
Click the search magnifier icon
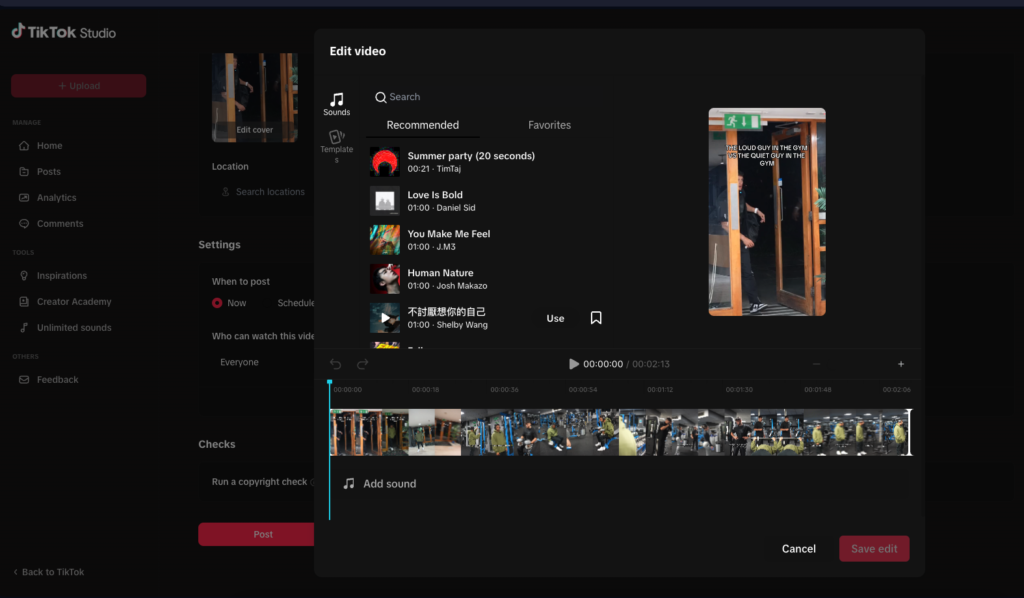(x=380, y=97)
